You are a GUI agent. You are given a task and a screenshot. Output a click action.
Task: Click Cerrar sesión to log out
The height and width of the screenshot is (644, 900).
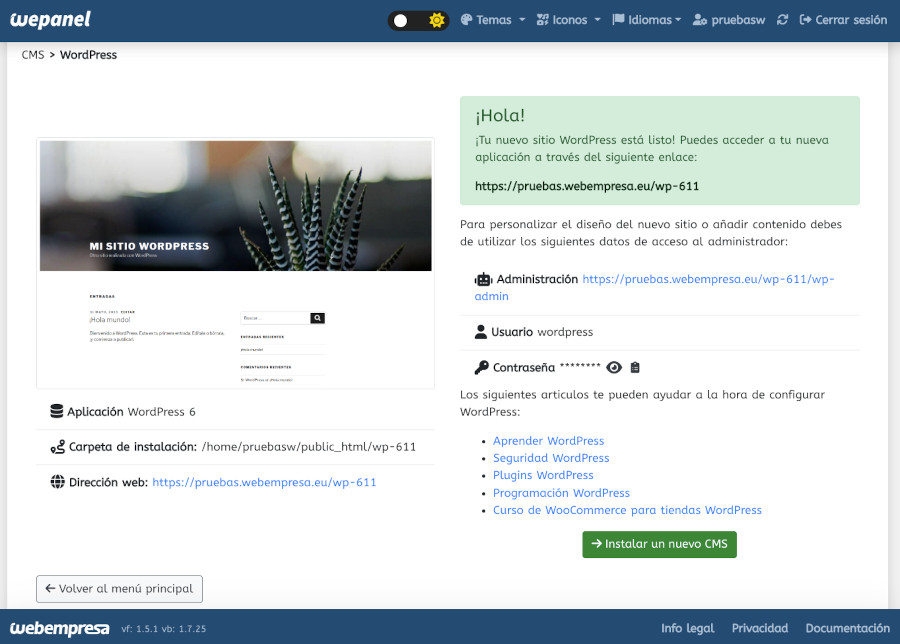point(843,20)
